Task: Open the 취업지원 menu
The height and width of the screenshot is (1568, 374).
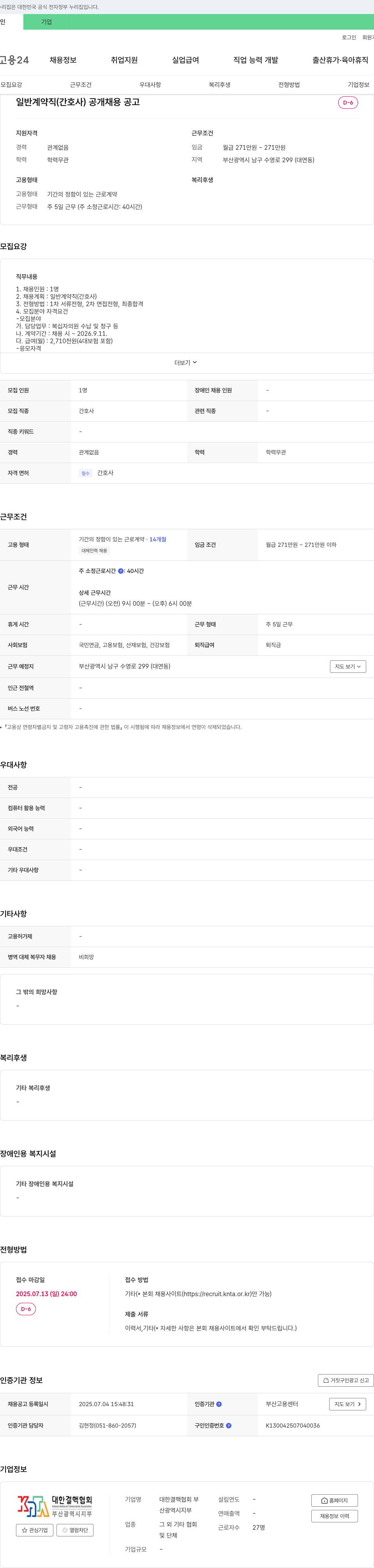Action: pyautogui.click(x=124, y=60)
